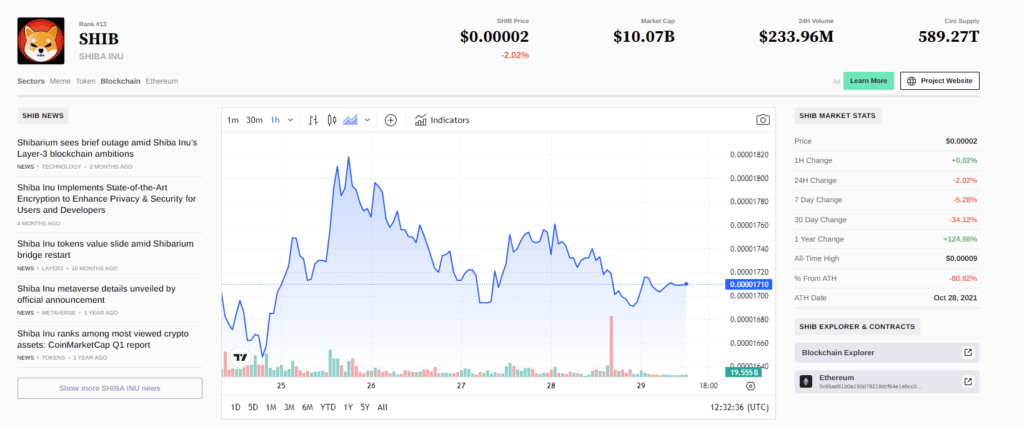The image size is (1024, 427).
Task: Click the -80.62% From ATH value
Action: tap(963, 278)
